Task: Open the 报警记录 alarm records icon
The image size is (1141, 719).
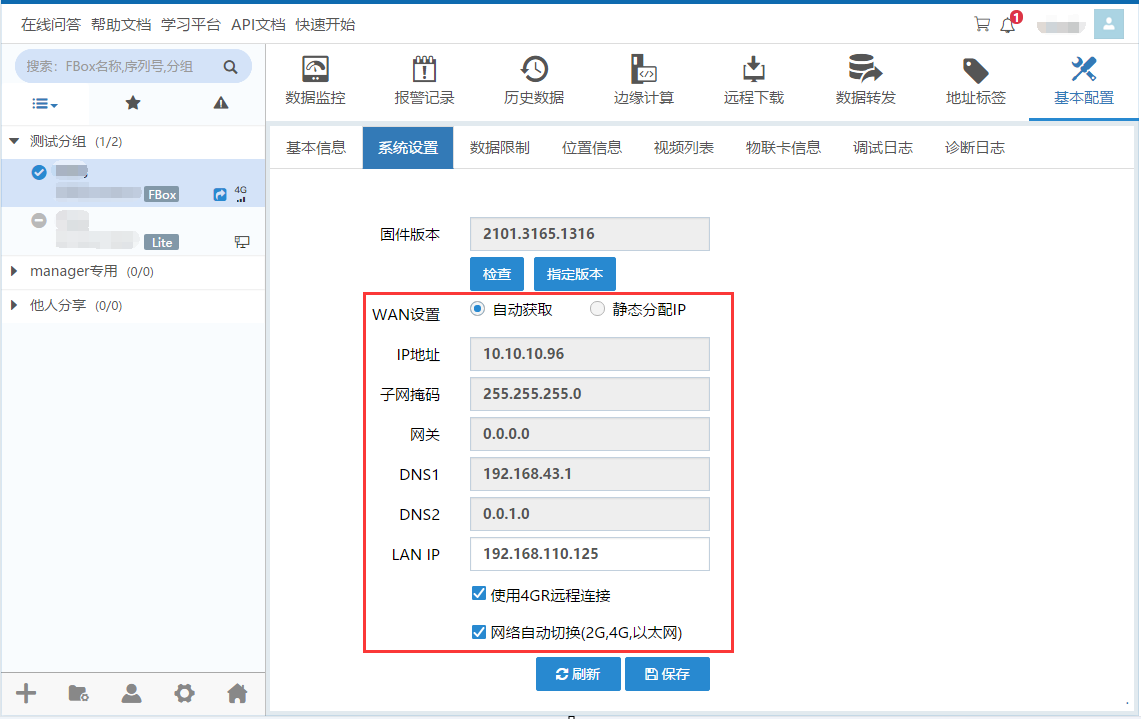Action: (425, 70)
